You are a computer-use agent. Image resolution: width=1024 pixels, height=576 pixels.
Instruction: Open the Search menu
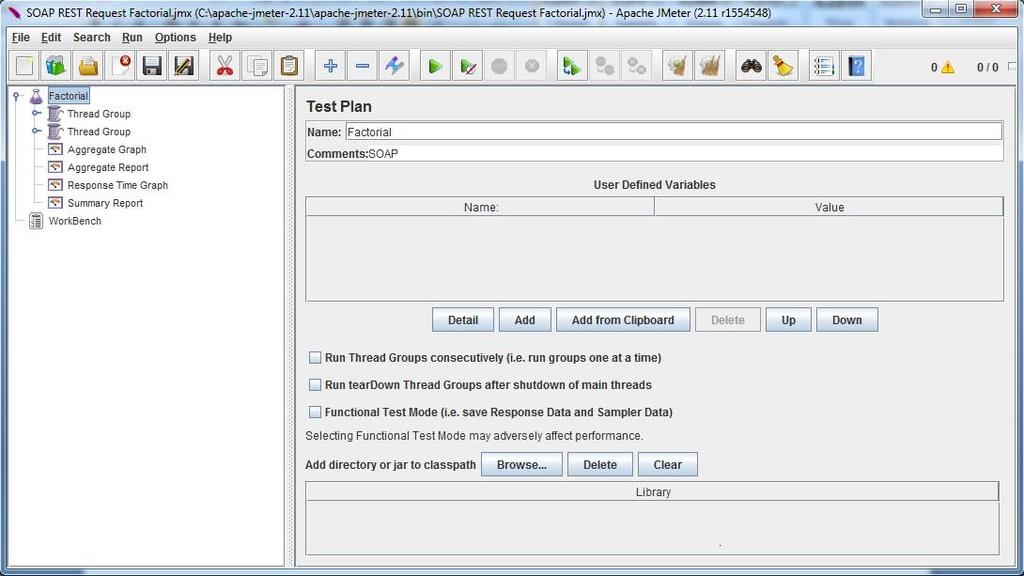click(x=91, y=37)
